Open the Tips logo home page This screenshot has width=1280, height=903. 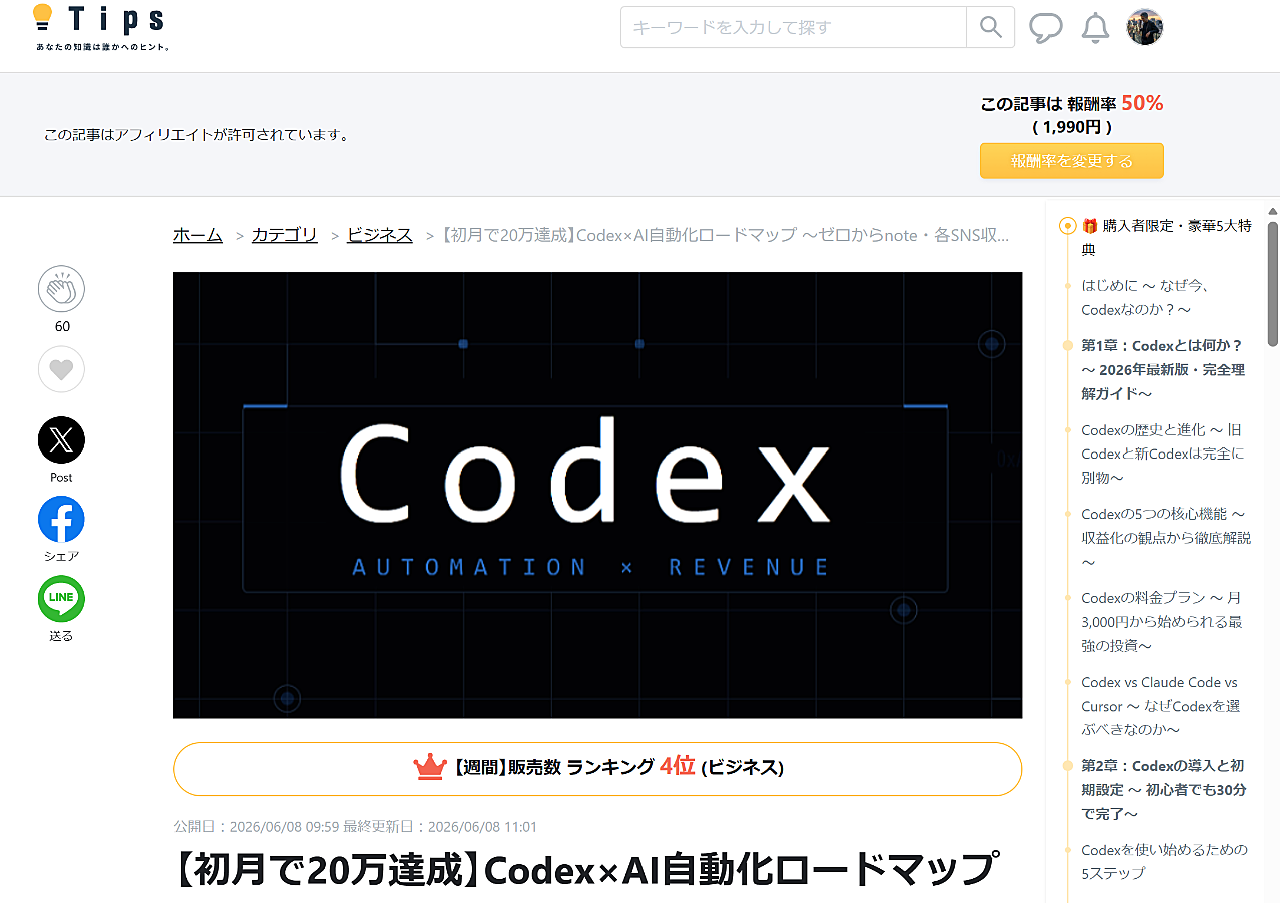(101, 27)
